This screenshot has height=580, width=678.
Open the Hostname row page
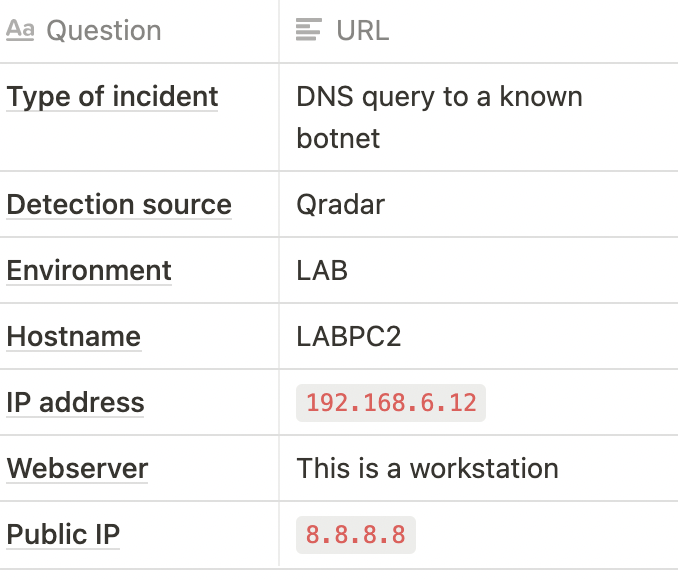(x=74, y=336)
